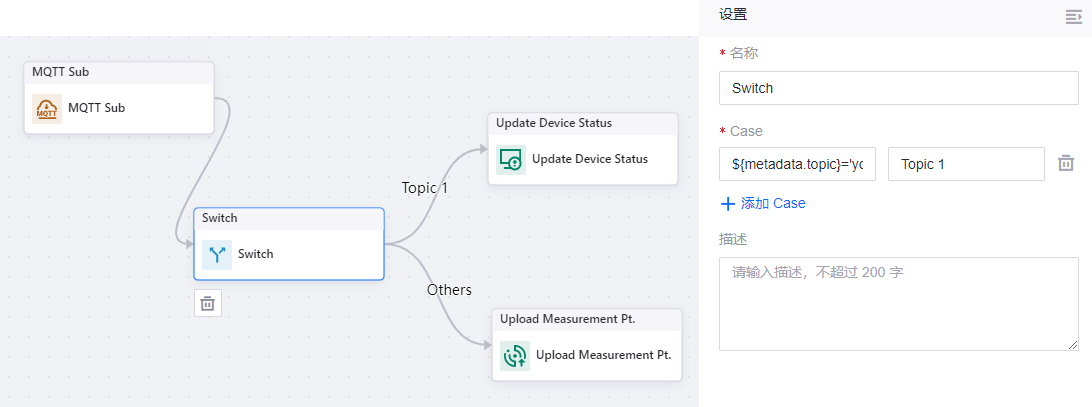Delete the selected Switch node via trash icon
Screen dimensions: 1092x407
(x=208, y=303)
